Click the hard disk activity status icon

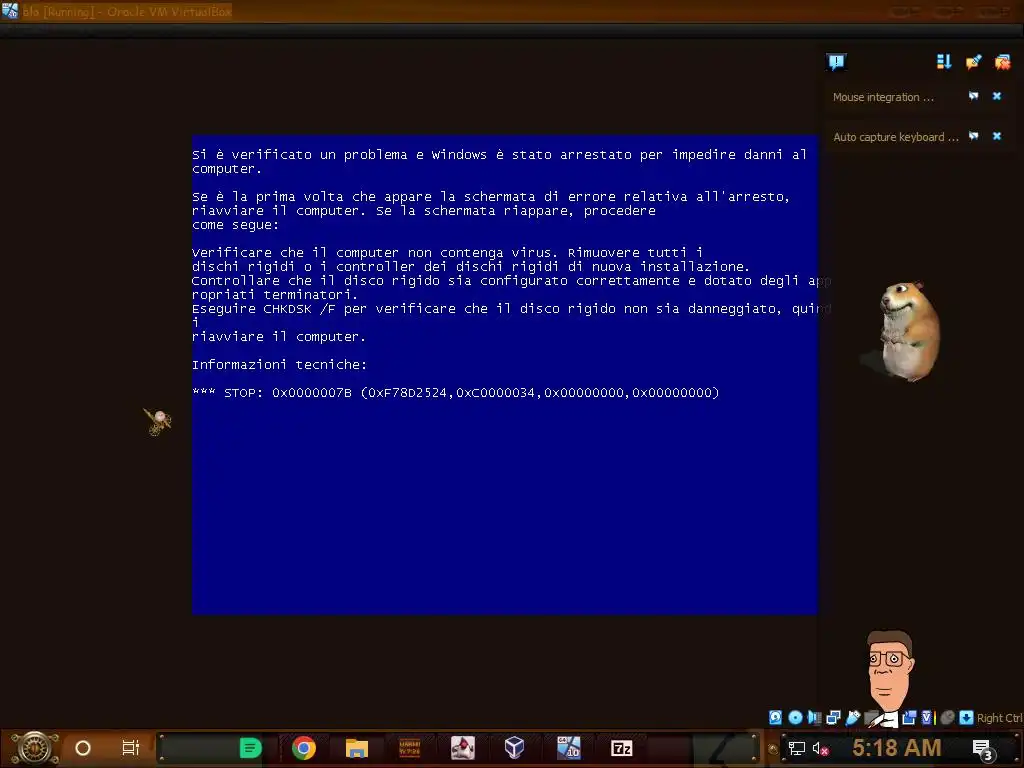[775, 718]
